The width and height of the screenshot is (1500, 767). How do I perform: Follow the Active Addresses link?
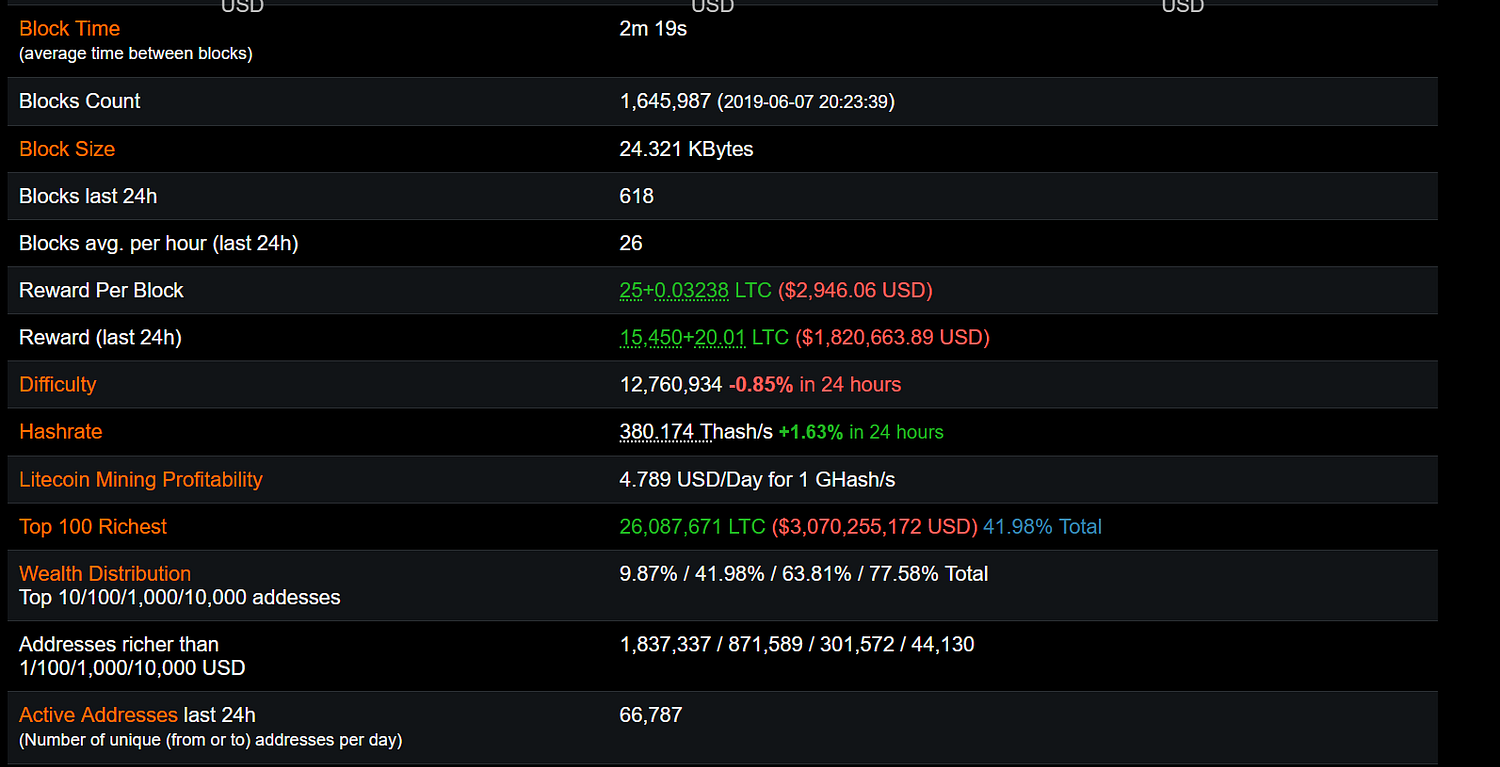click(x=98, y=715)
